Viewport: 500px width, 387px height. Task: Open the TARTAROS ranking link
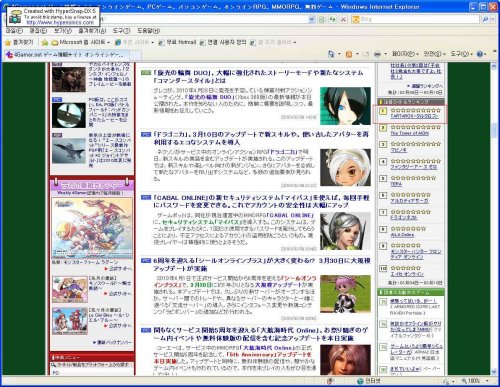click(414, 116)
